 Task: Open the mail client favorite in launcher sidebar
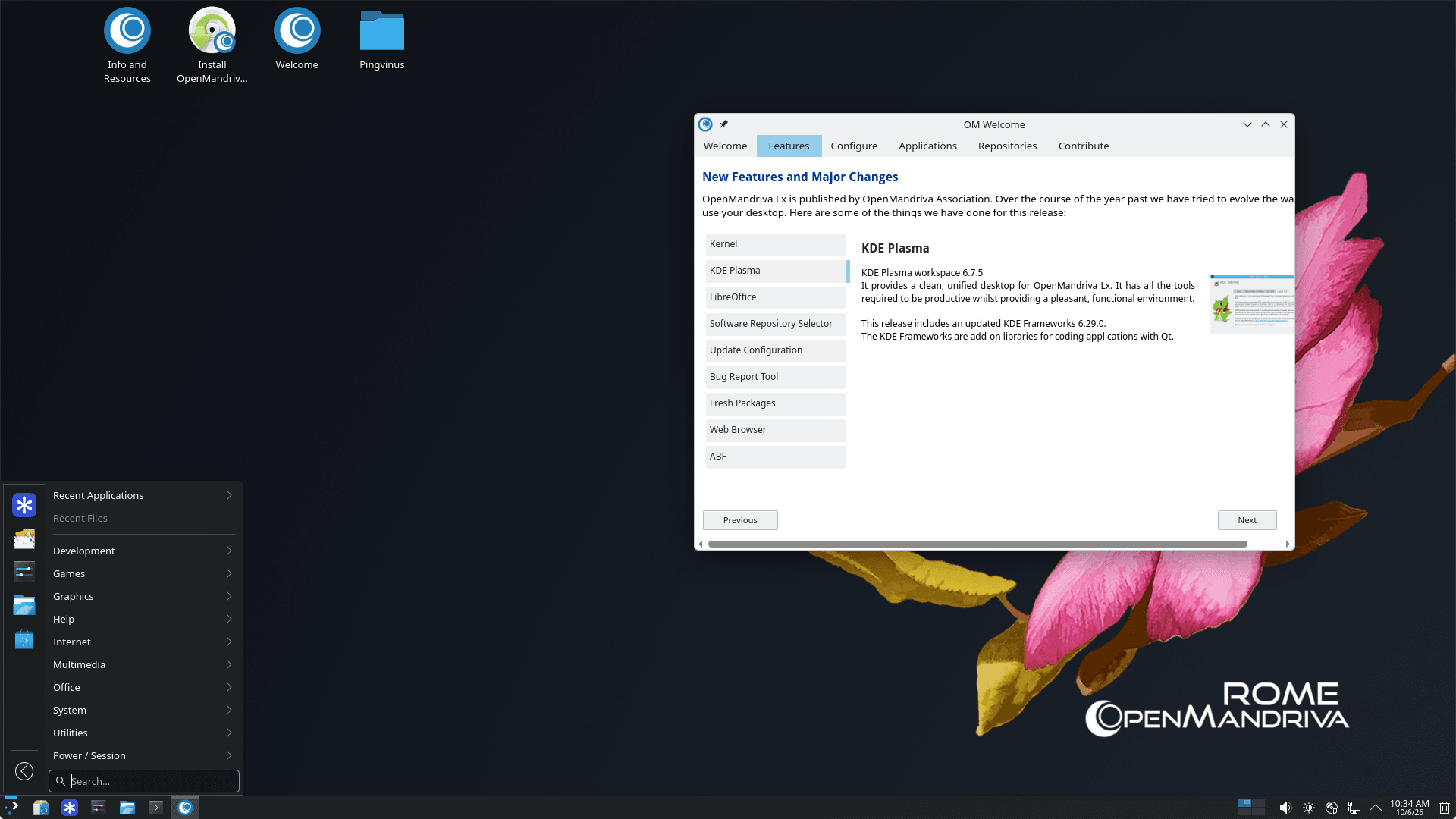(24, 538)
